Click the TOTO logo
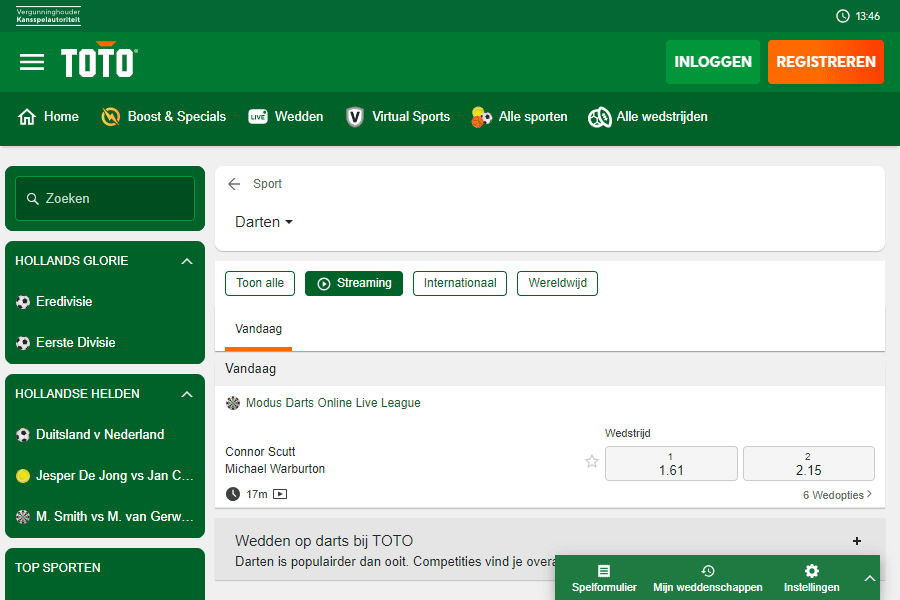 [99, 60]
